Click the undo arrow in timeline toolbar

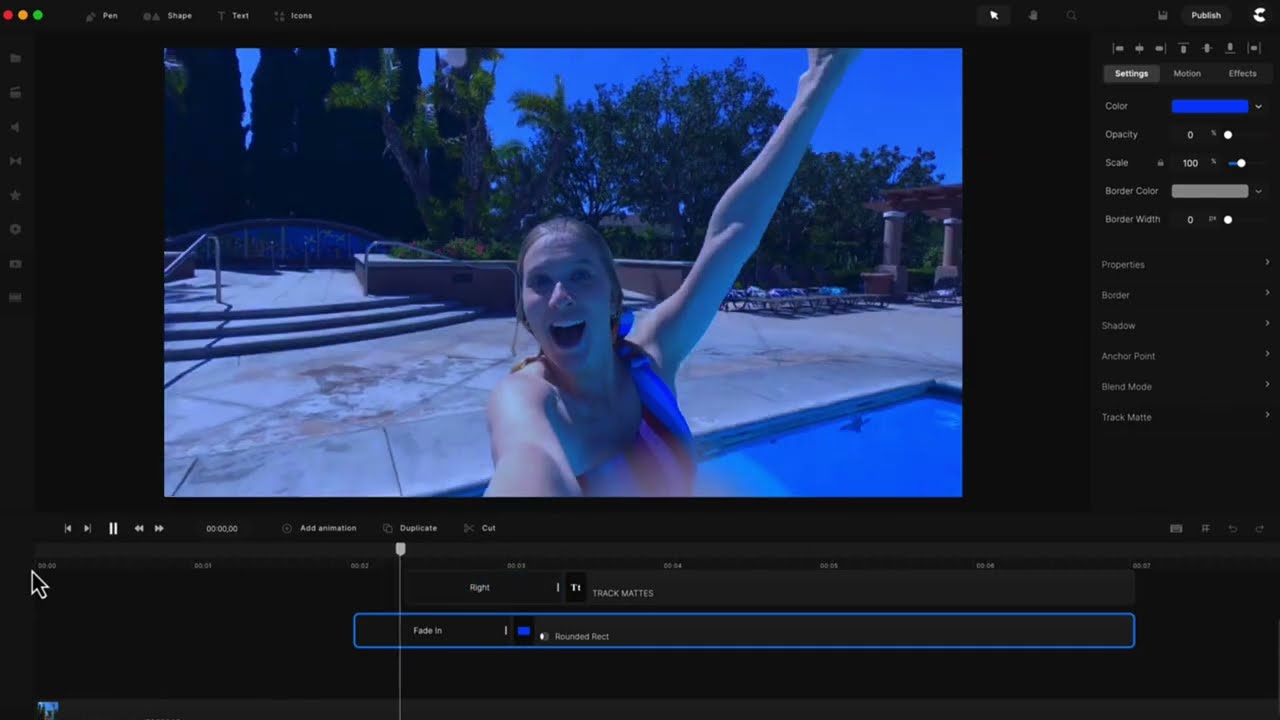click(1233, 528)
